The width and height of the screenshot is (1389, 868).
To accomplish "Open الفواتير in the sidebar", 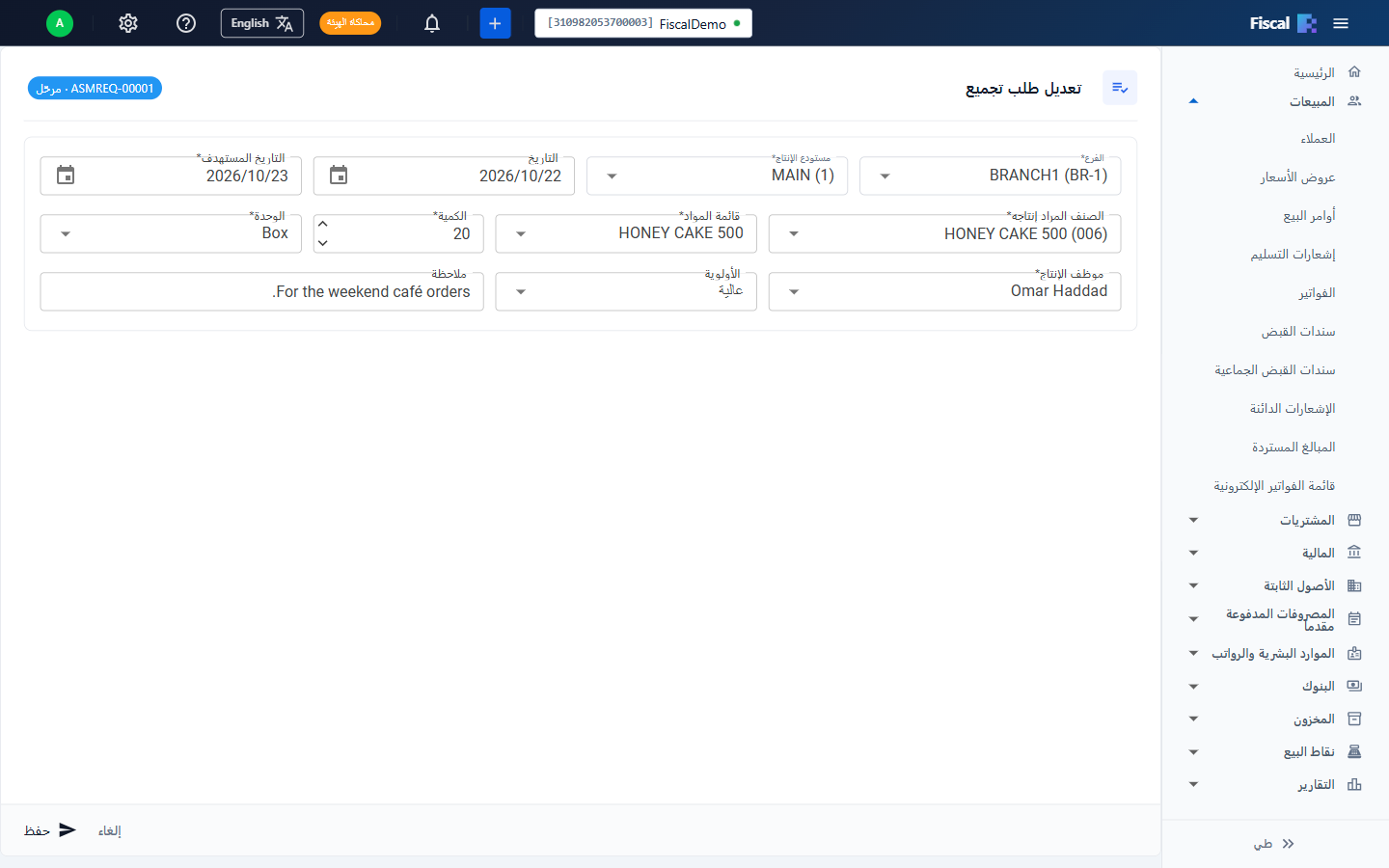I will point(1317,292).
